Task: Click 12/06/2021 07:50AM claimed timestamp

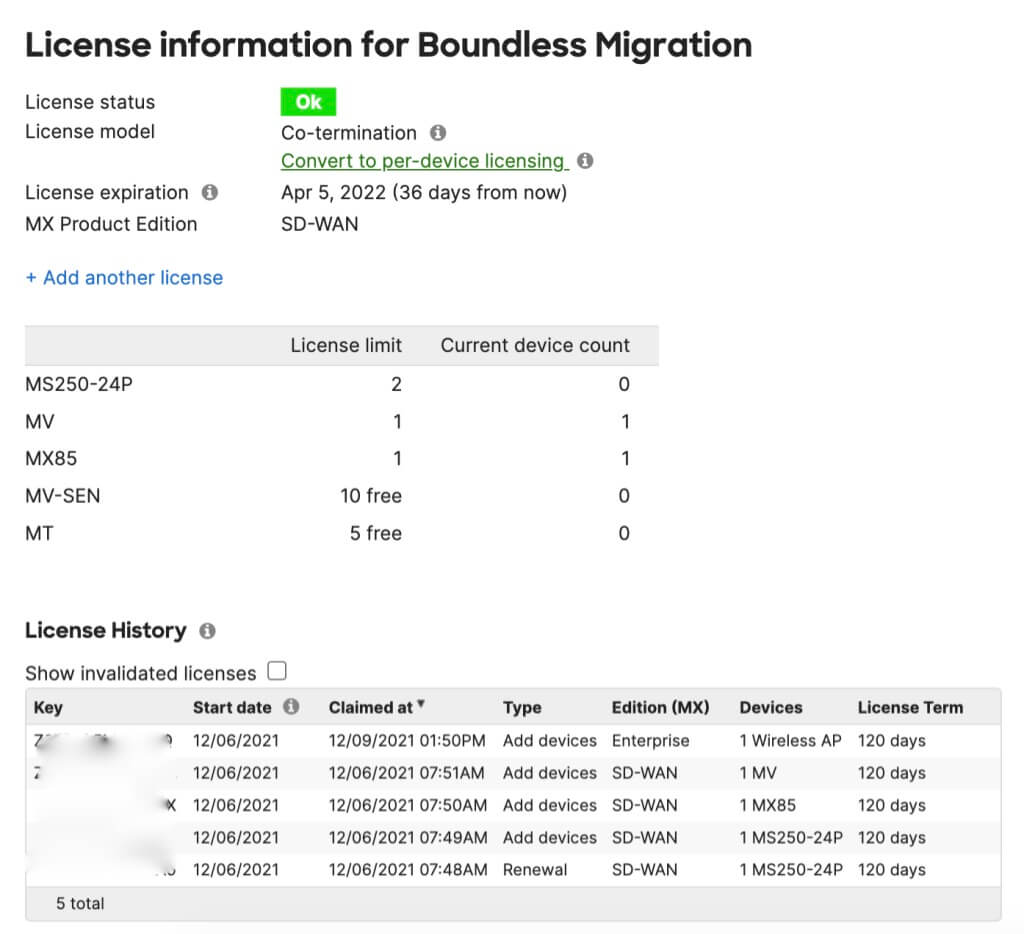Action: 408,805
